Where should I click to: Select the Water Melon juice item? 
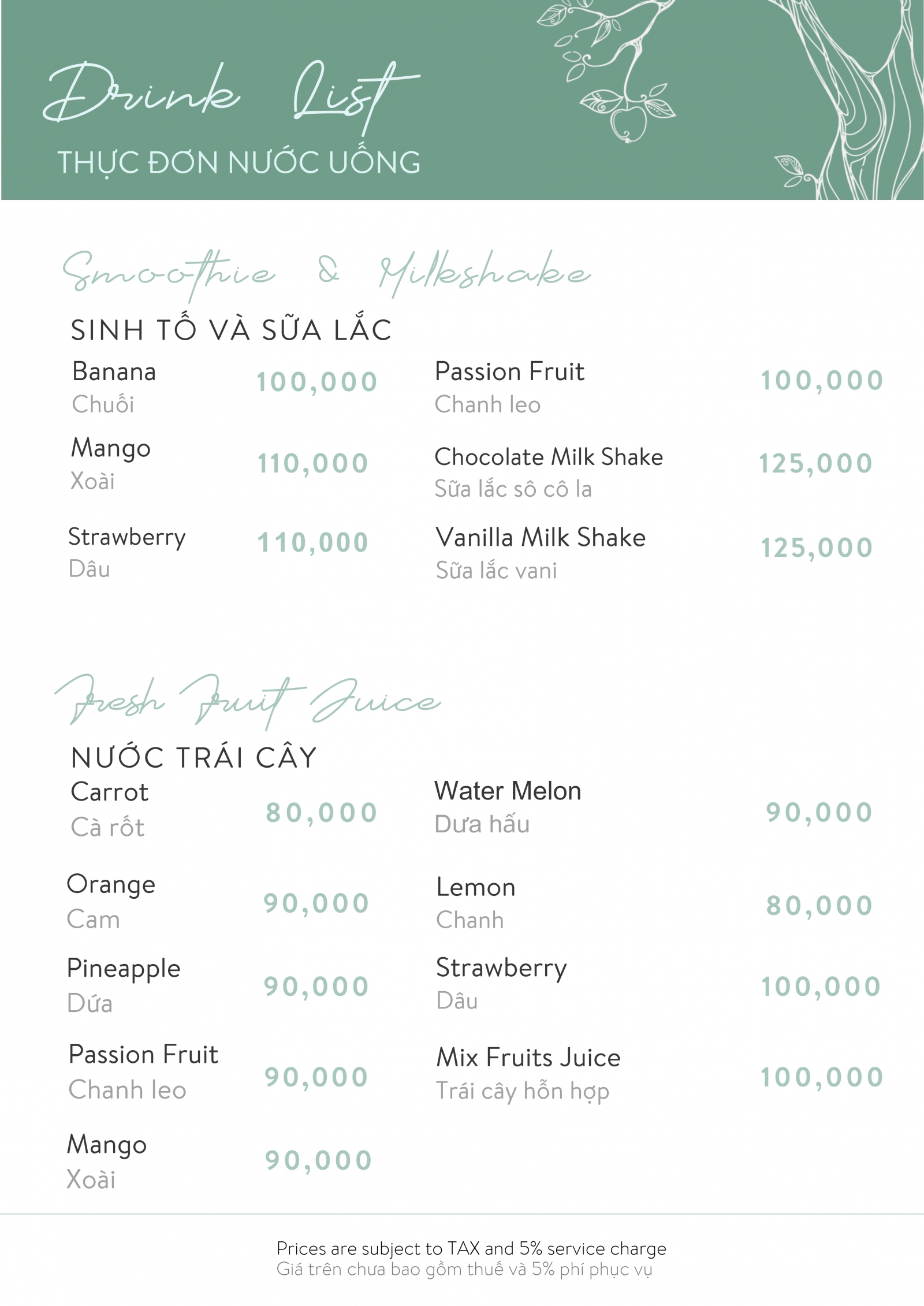pos(508,791)
